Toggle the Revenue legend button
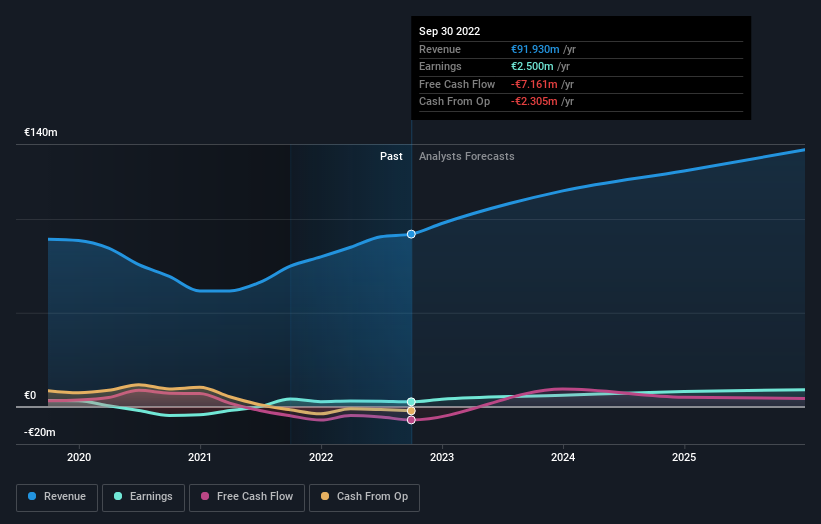This screenshot has width=821, height=524. click(x=57, y=497)
